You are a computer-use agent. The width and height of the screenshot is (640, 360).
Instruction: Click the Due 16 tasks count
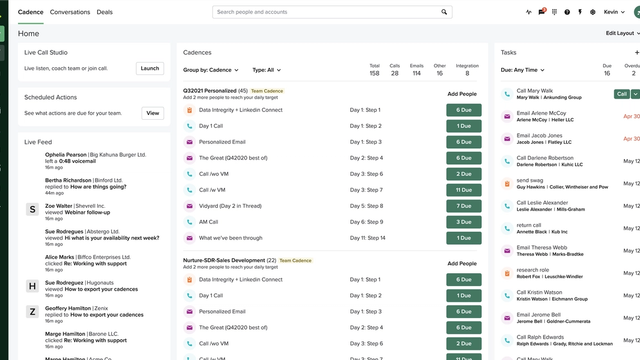(x=607, y=70)
